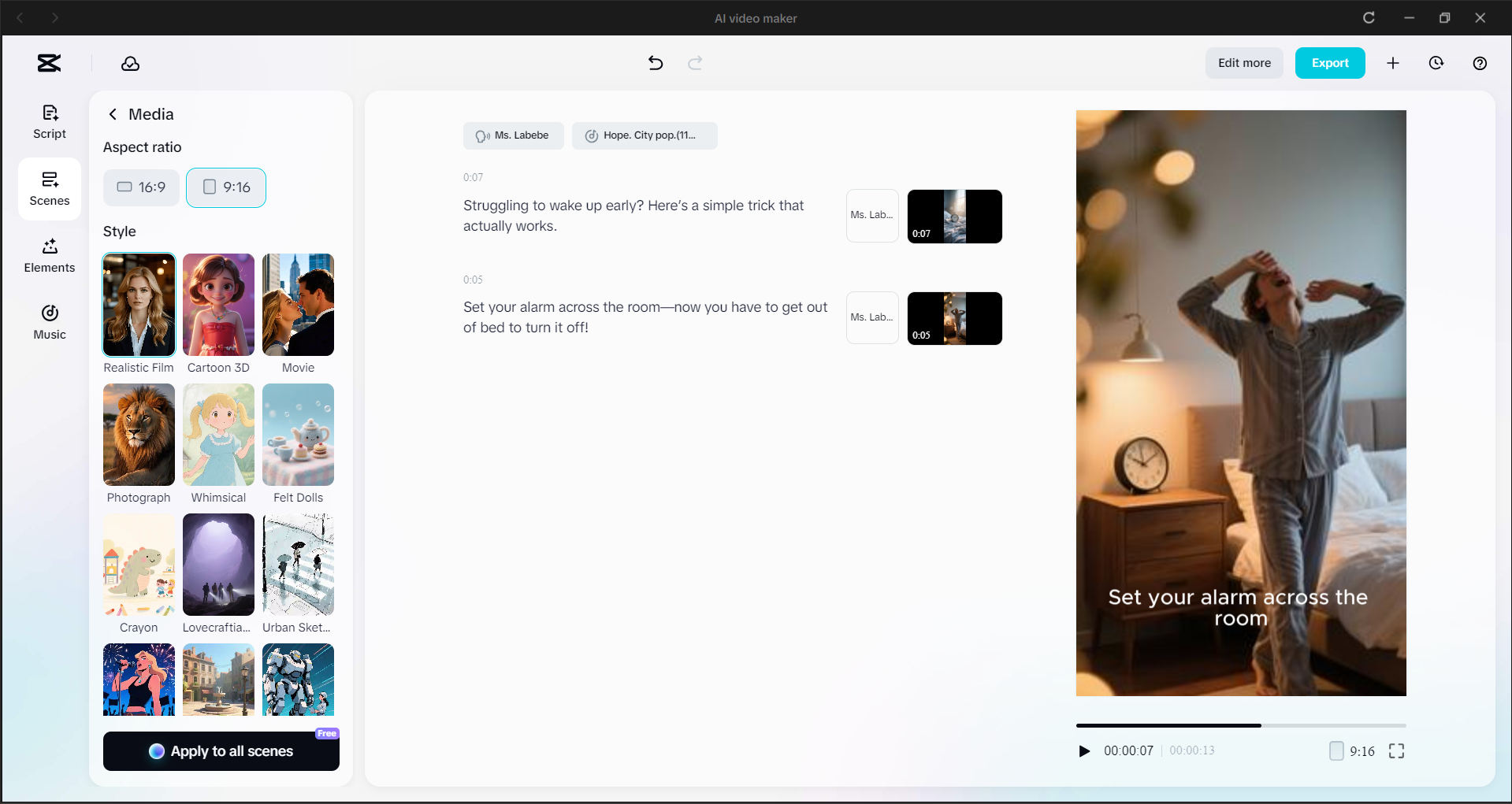Switch to the Scenes tab
The height and width of the screenshot is (804, 1512).
tap(49, 188)
